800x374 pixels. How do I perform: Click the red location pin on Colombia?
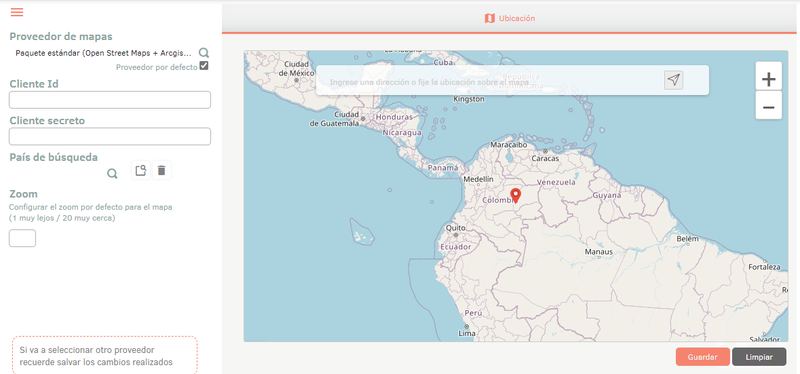click(x=515, y=196)
